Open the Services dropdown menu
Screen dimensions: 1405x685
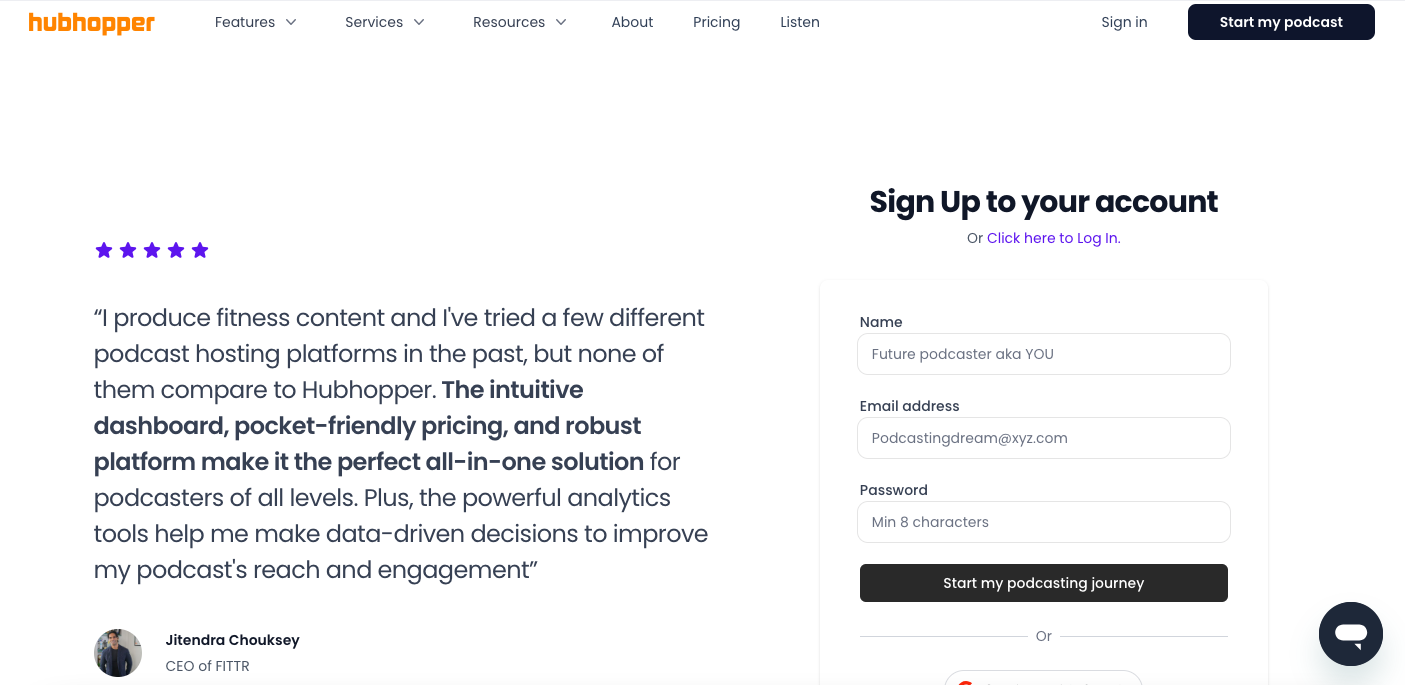(385, 21)
